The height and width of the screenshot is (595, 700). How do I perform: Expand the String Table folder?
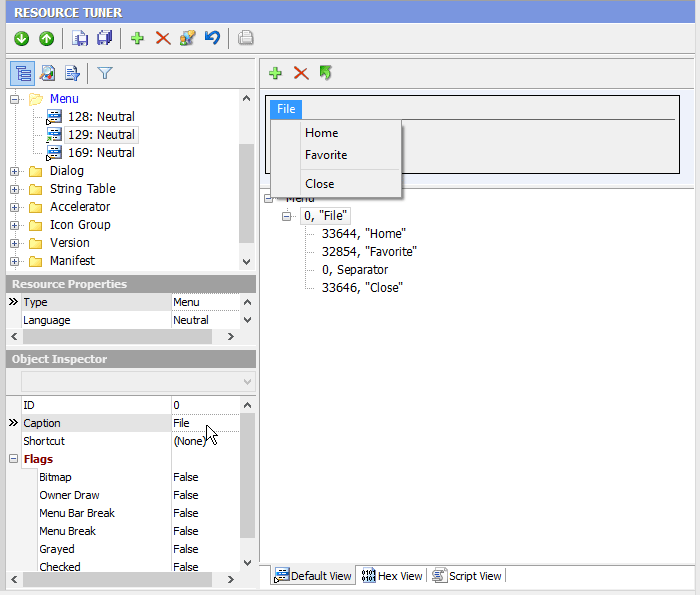tap(14, 189)
